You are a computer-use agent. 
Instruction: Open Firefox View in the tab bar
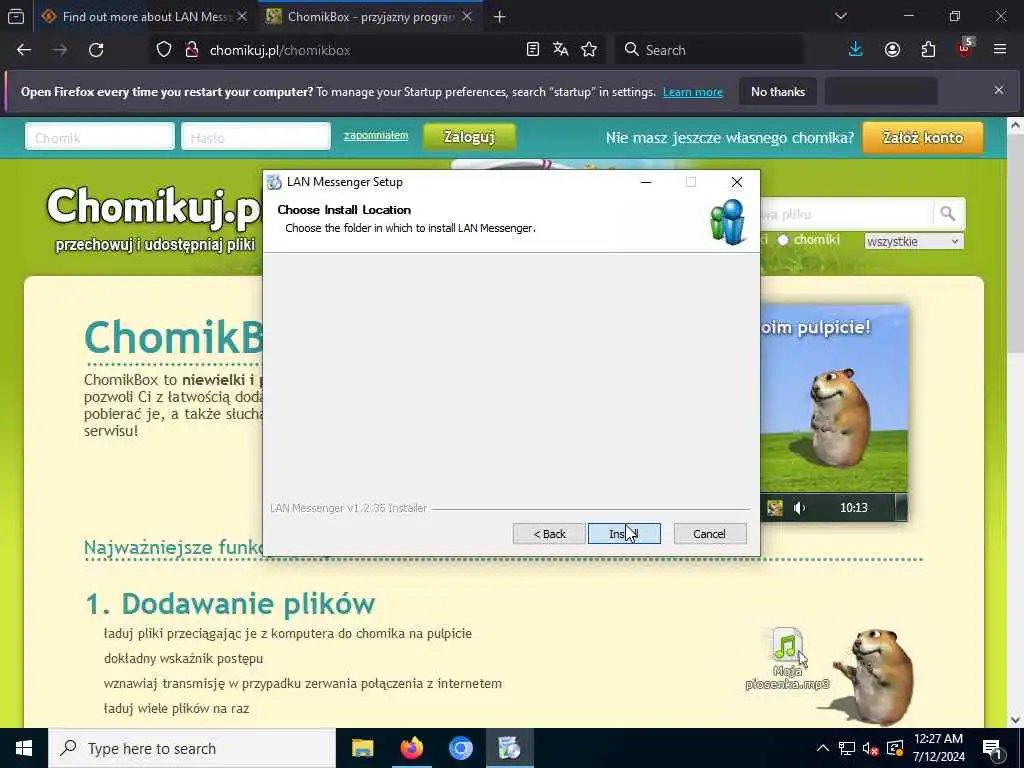tap(16, 17)
